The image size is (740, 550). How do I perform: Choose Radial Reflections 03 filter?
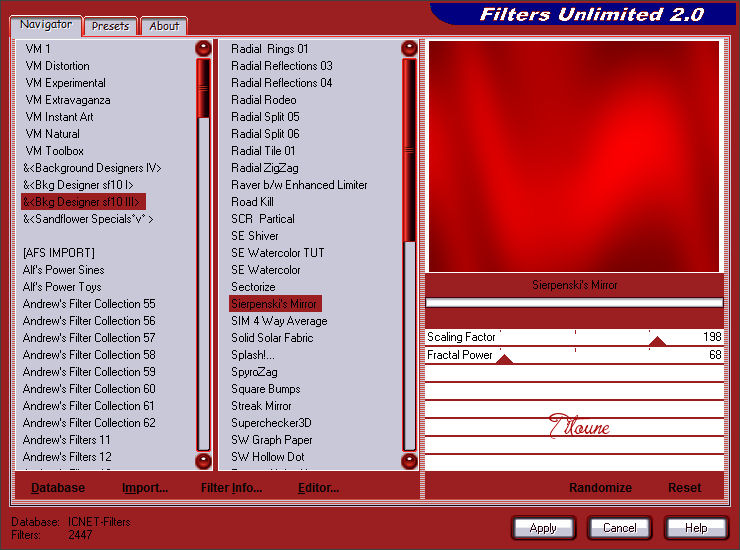(282, 66)
